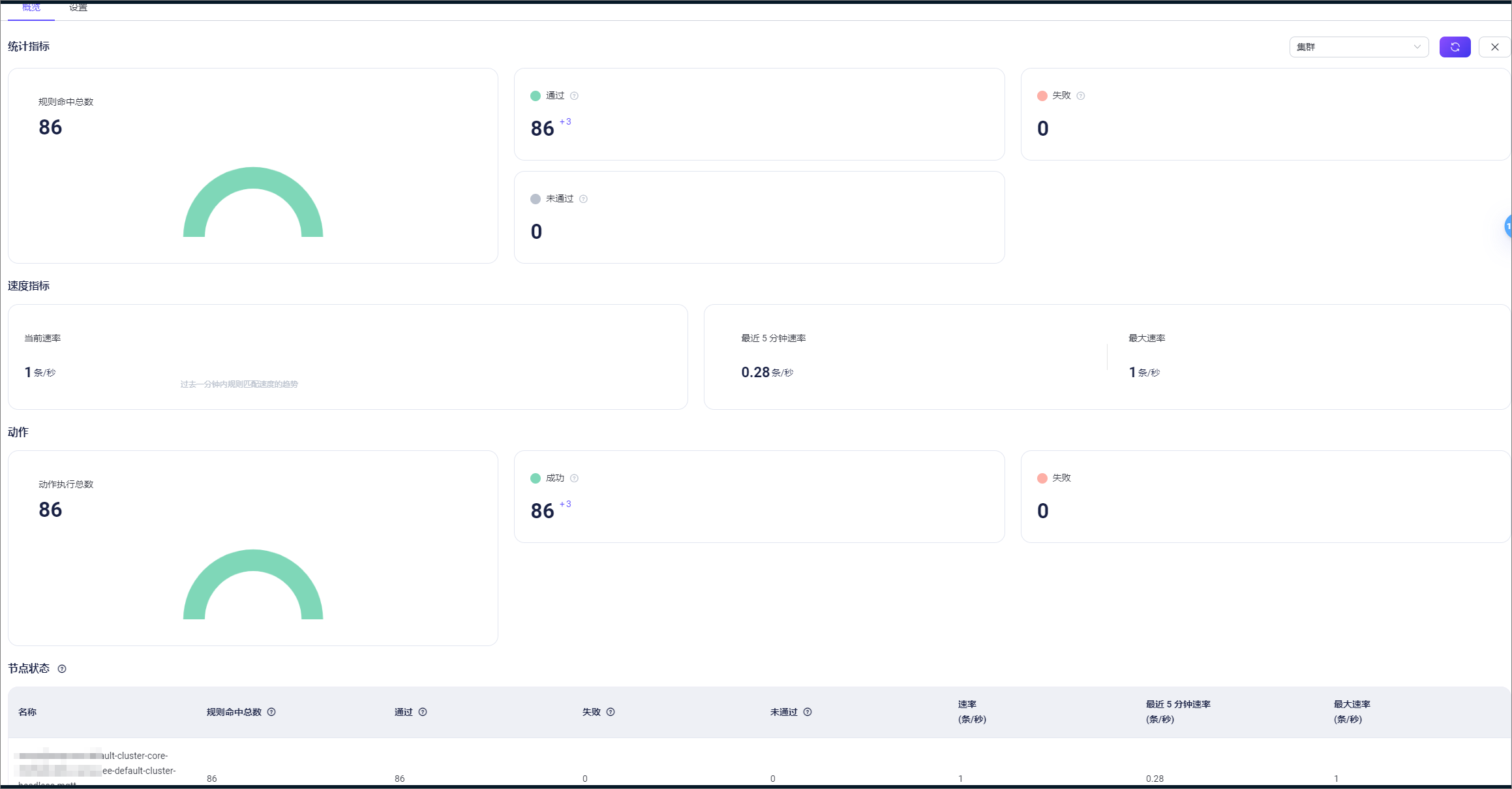Viewport: 1512px width, 789px height.
Task: Click the 最大速率 label
Action: pos(1147,338)
